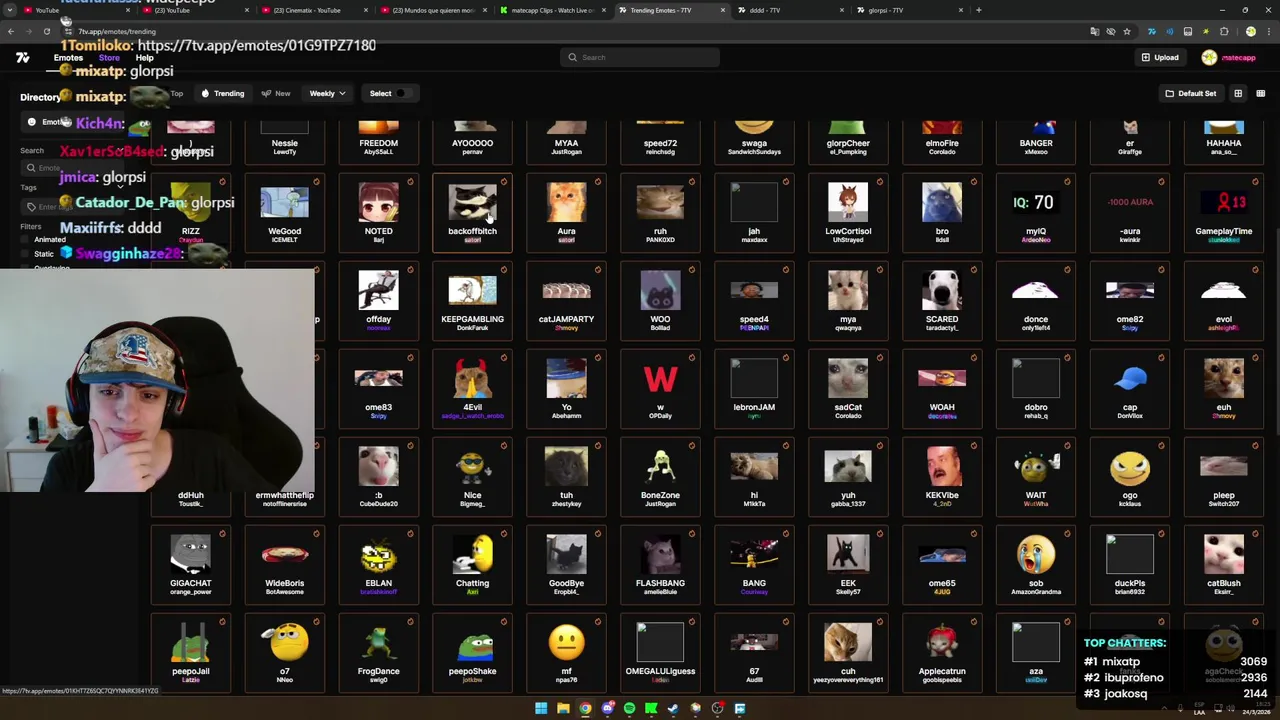Open File Explorer from the taskbar
1280x720 pixels.
[563, 708]
